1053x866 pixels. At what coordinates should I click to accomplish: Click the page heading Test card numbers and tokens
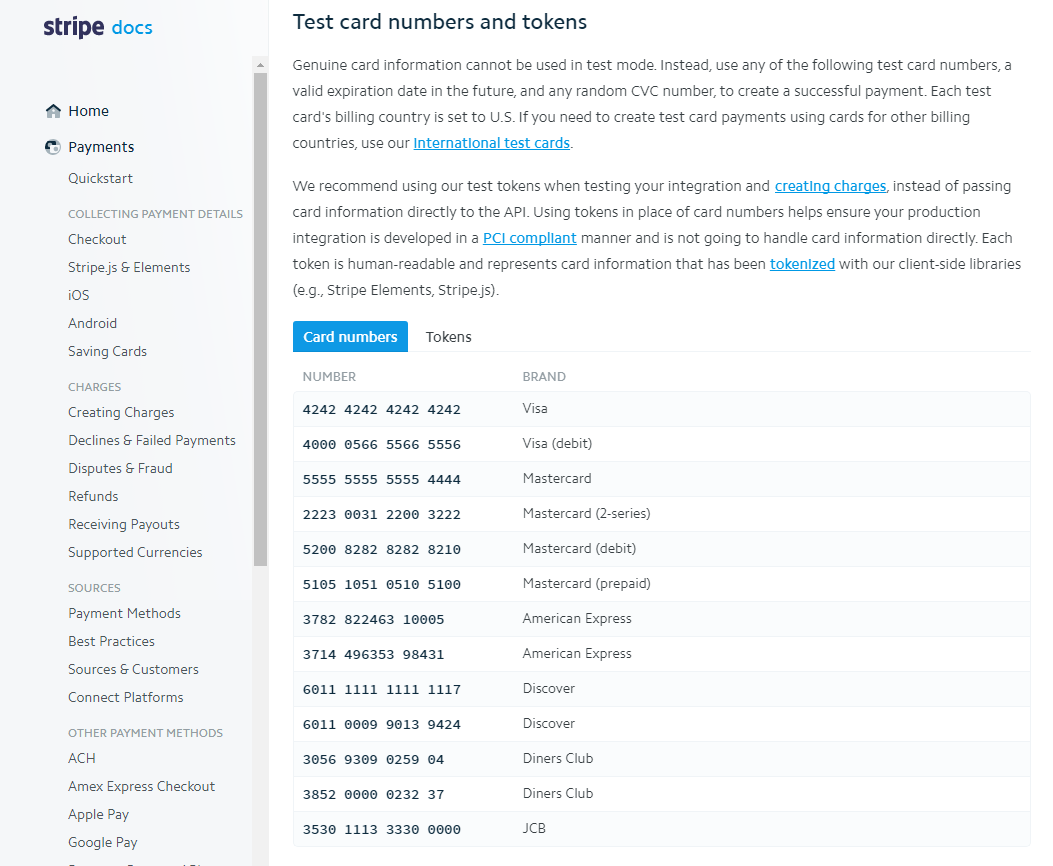click(x=440, y=22)
